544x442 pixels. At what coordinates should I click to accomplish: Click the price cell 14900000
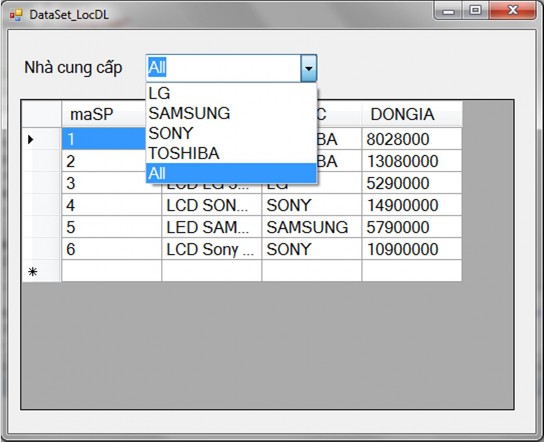coord(412,205)
